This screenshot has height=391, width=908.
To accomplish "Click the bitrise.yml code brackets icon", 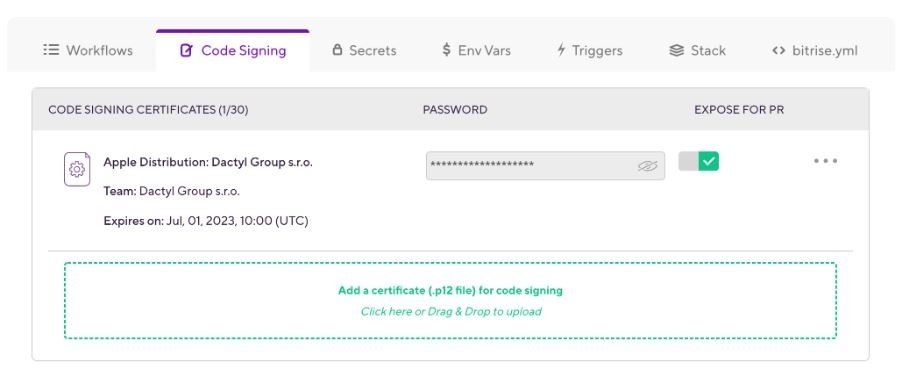I will tap(779, 50).
